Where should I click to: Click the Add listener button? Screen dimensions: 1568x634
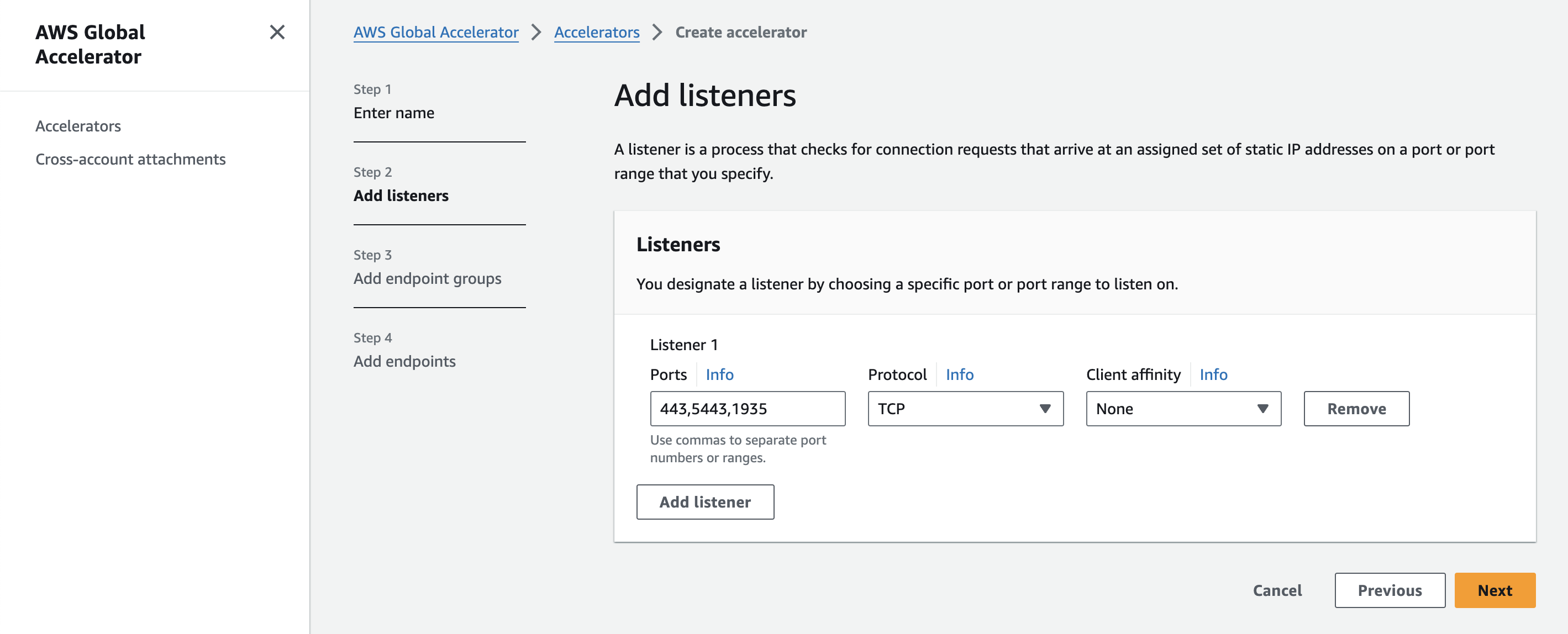pos(705,502)
